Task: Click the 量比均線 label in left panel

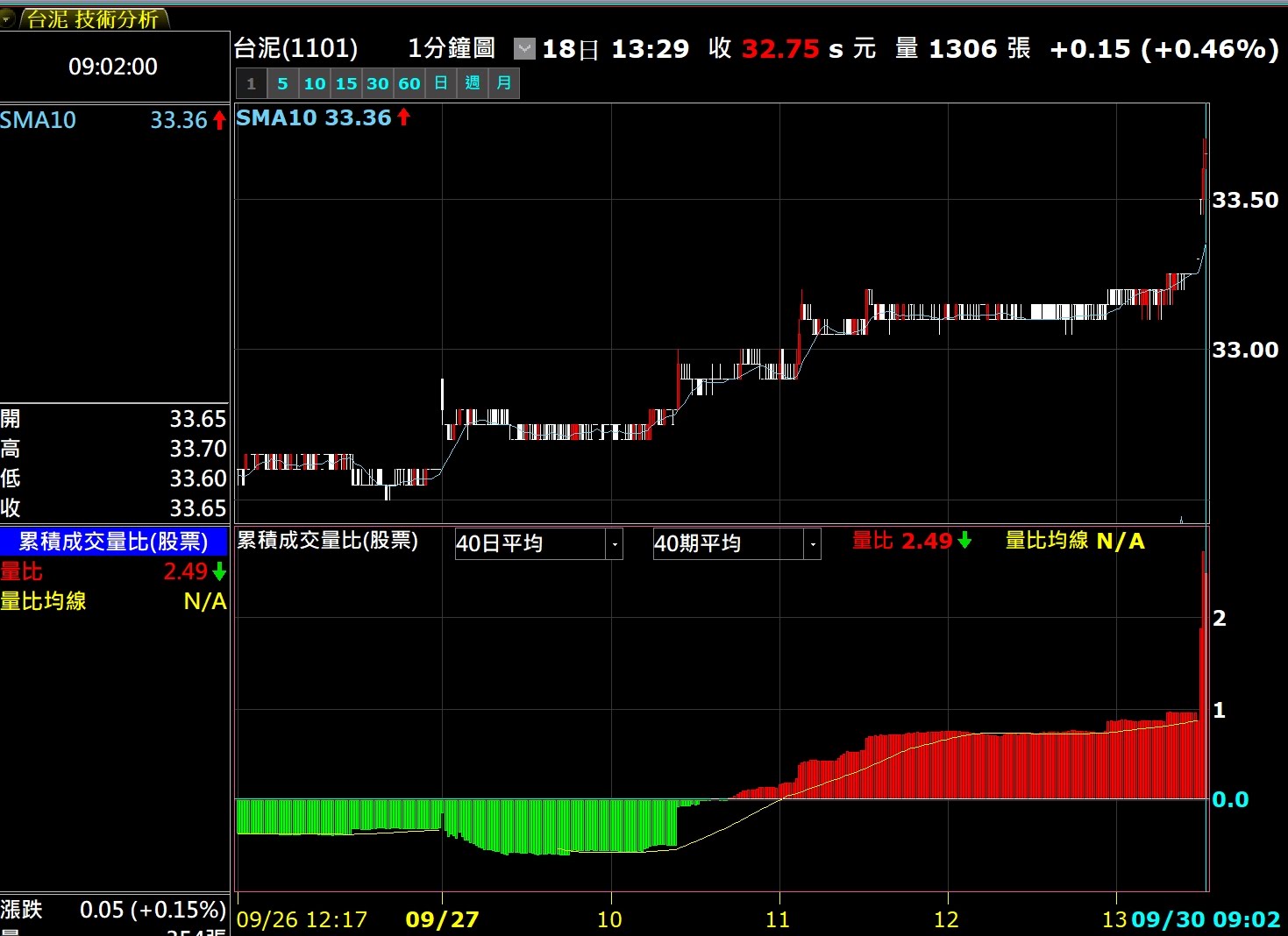Action: pos(43,601)
